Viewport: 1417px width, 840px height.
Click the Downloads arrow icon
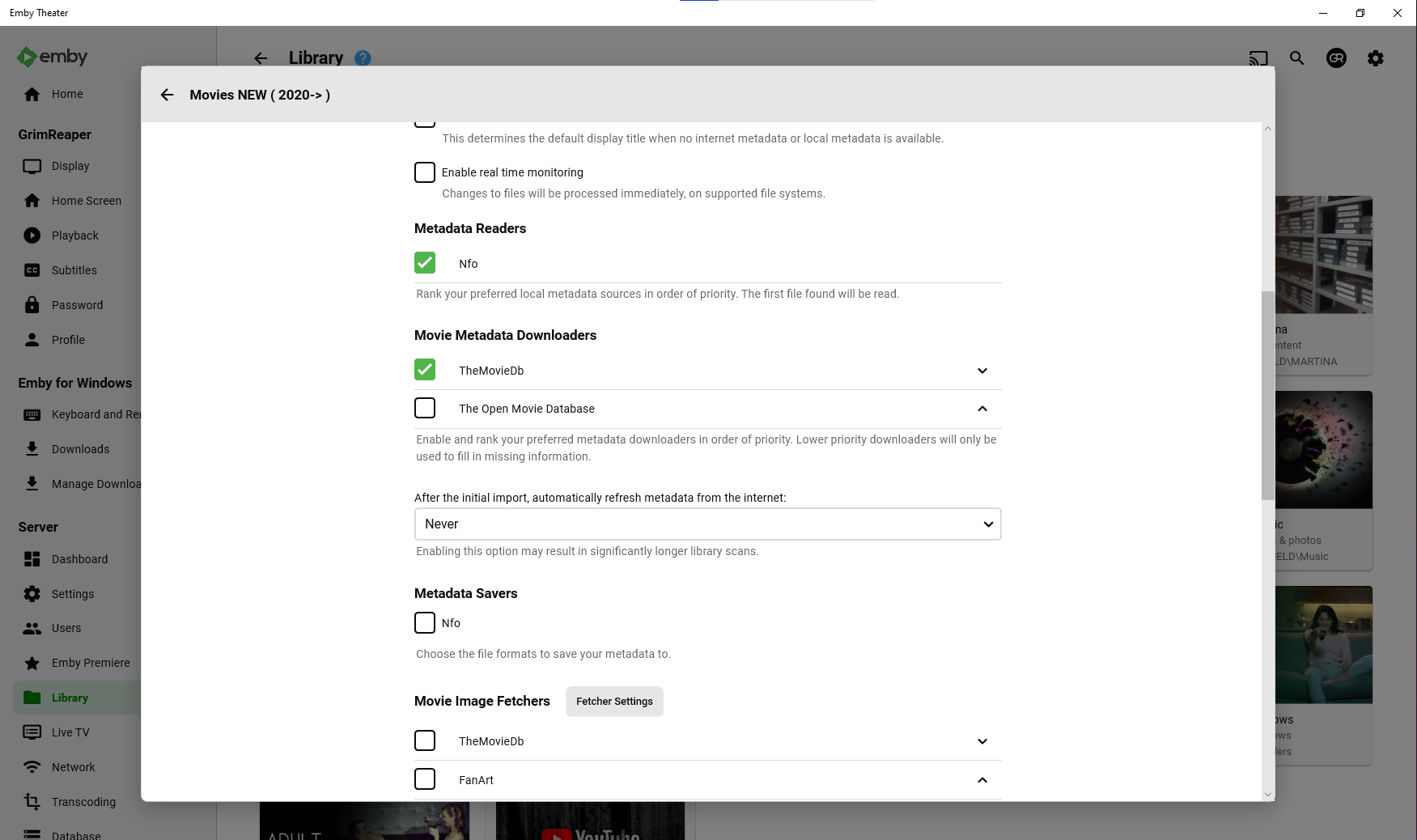pos(32,449)
